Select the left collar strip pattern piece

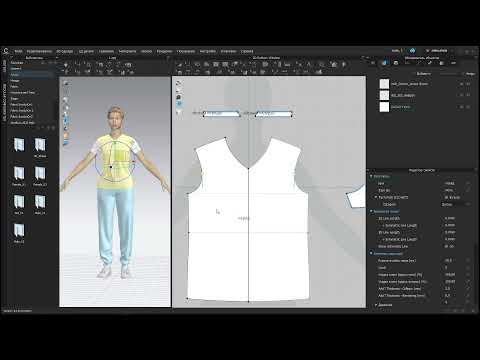tap(221, 114)
